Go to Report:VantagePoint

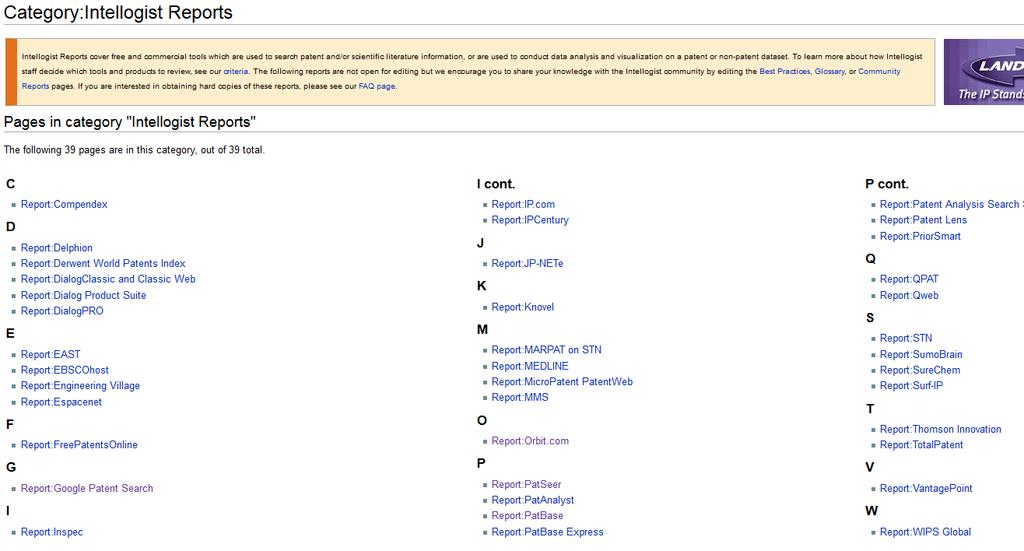pos(926,488)
